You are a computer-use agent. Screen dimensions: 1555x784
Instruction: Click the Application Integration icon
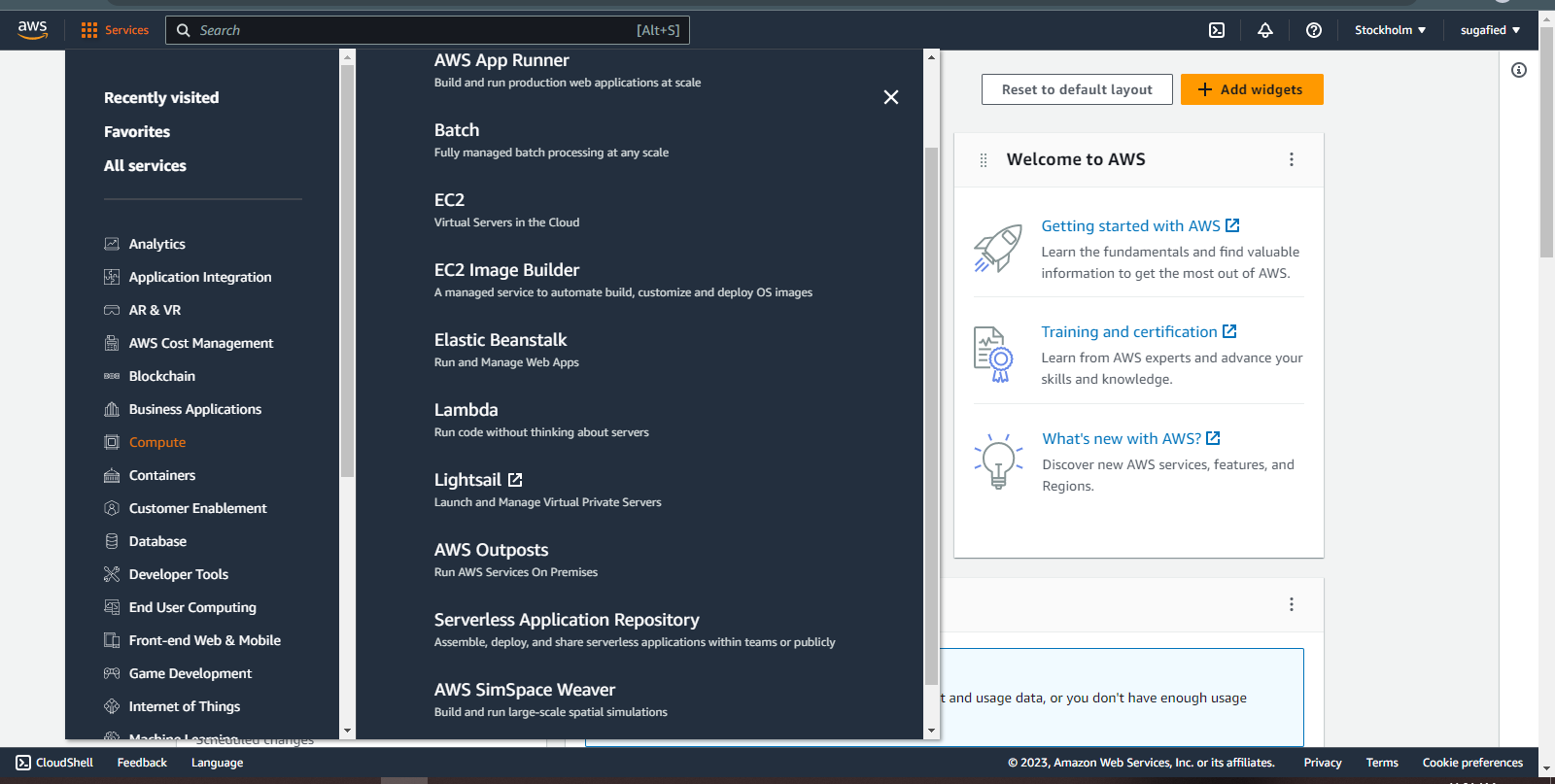[112, 277]
